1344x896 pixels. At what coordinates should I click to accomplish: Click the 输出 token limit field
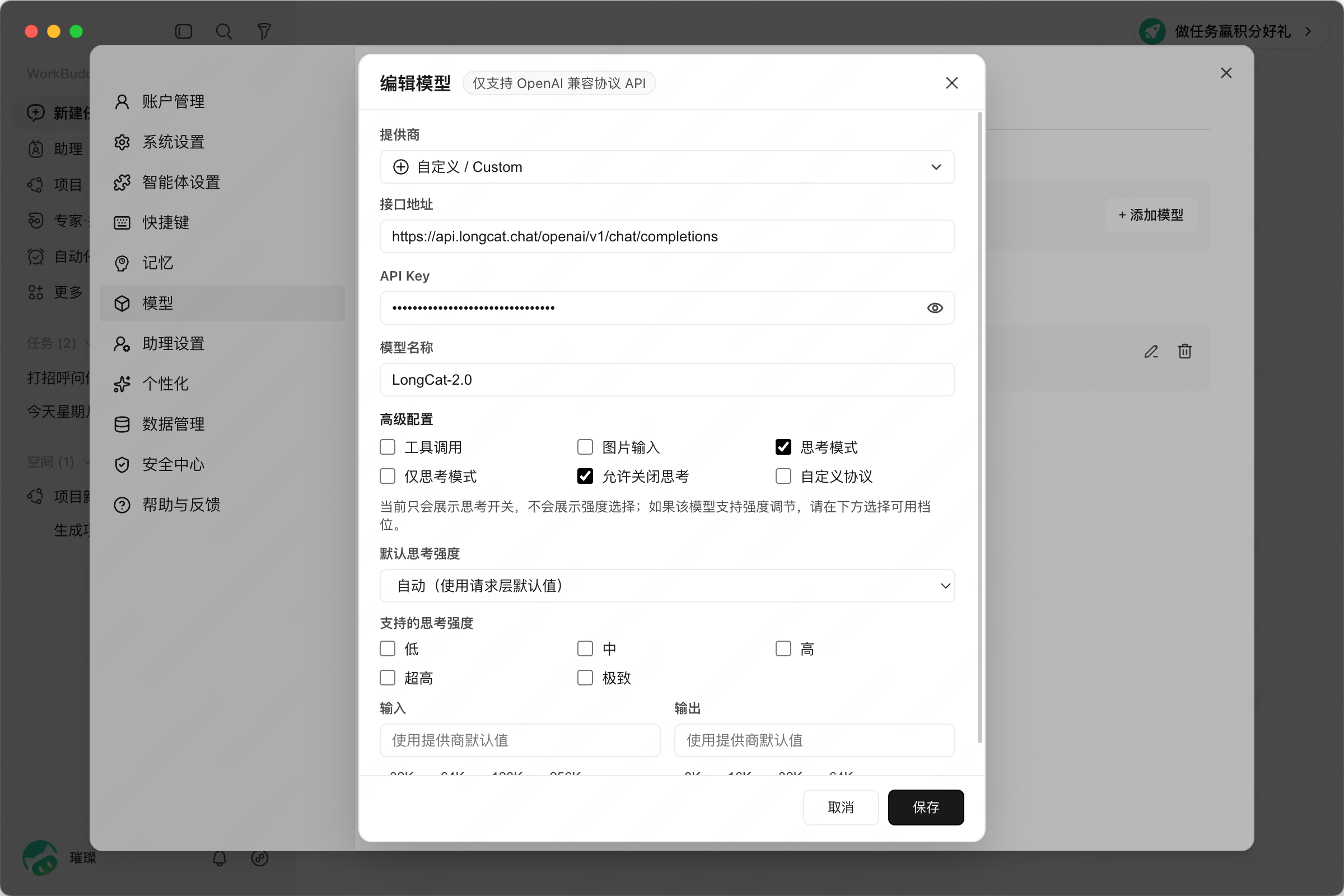pos(814,740)
